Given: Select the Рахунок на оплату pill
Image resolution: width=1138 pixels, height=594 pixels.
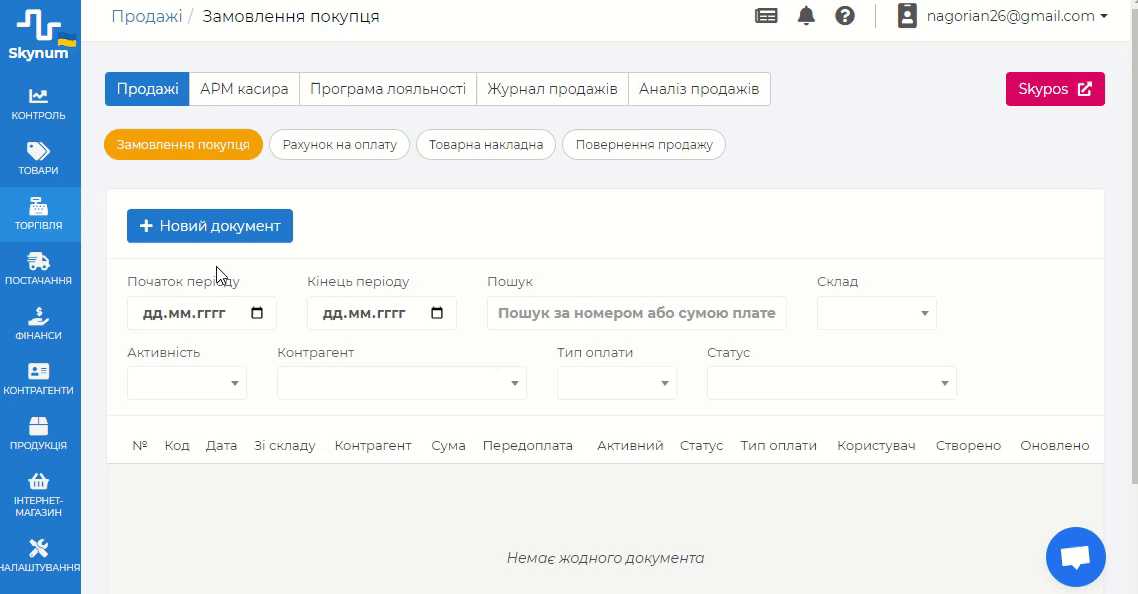Looking at the screenshot, I should 340,144.
